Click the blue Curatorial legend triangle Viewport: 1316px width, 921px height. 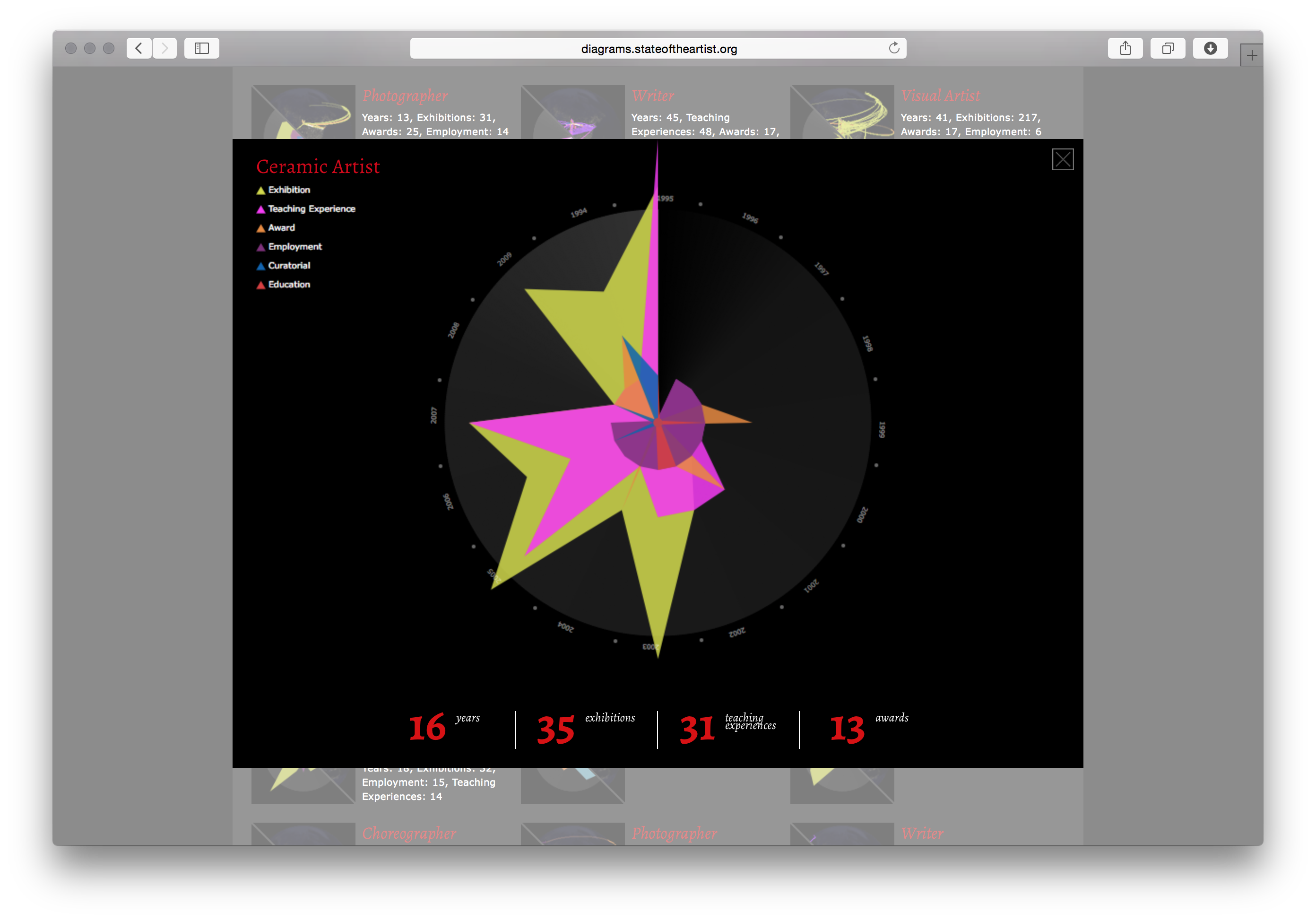pos(261,266)
